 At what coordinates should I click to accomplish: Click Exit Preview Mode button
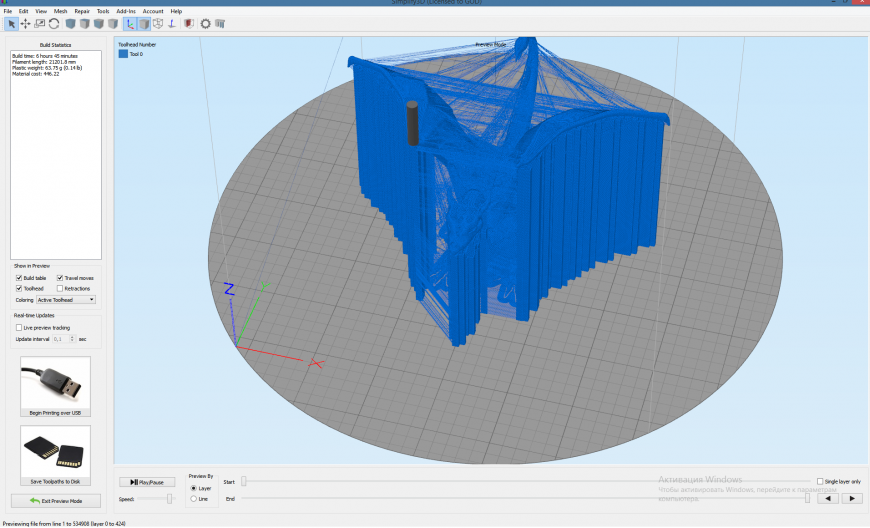[56, 500]
